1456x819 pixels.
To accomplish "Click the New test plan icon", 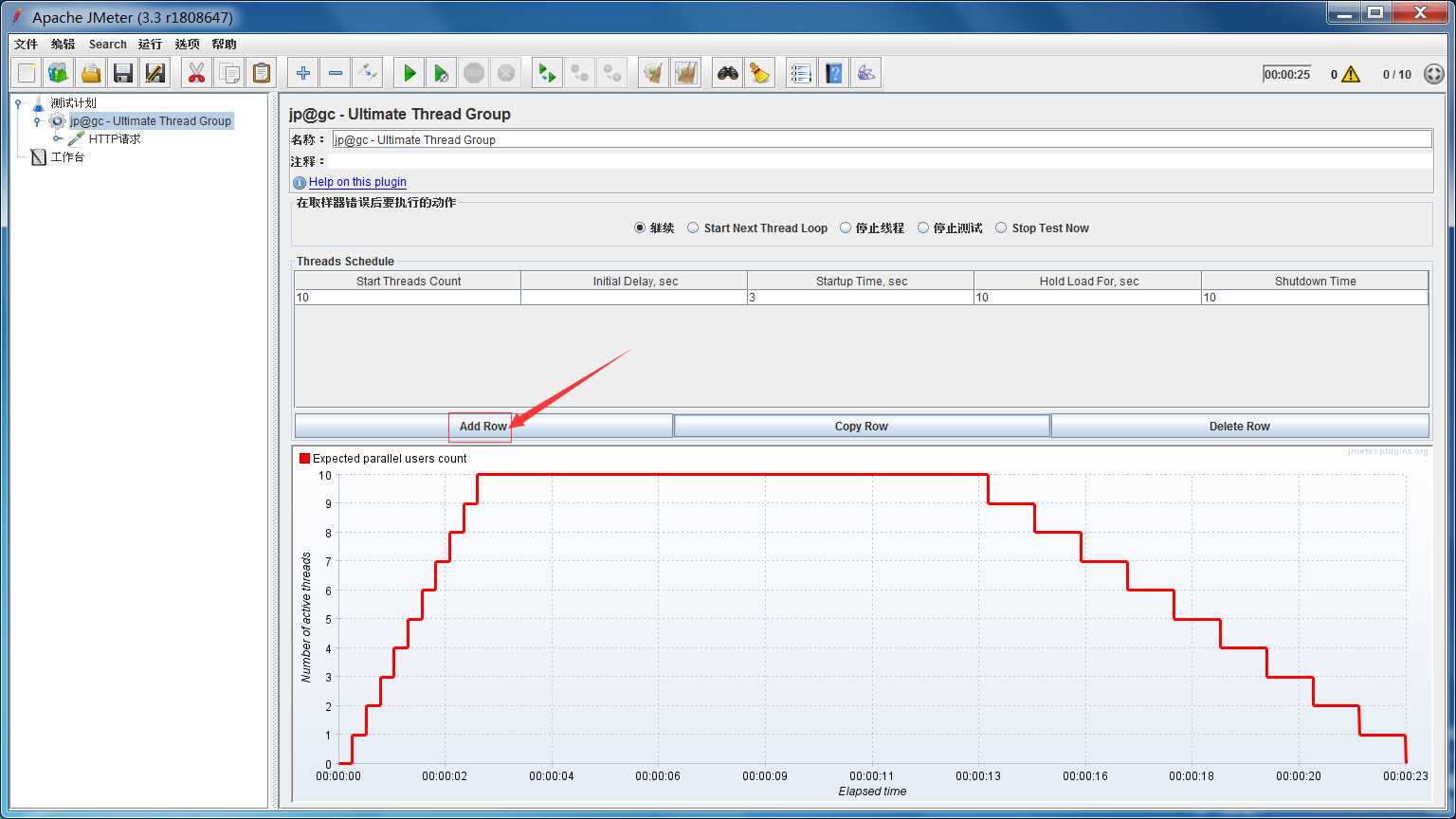I will tap(27, 73).
